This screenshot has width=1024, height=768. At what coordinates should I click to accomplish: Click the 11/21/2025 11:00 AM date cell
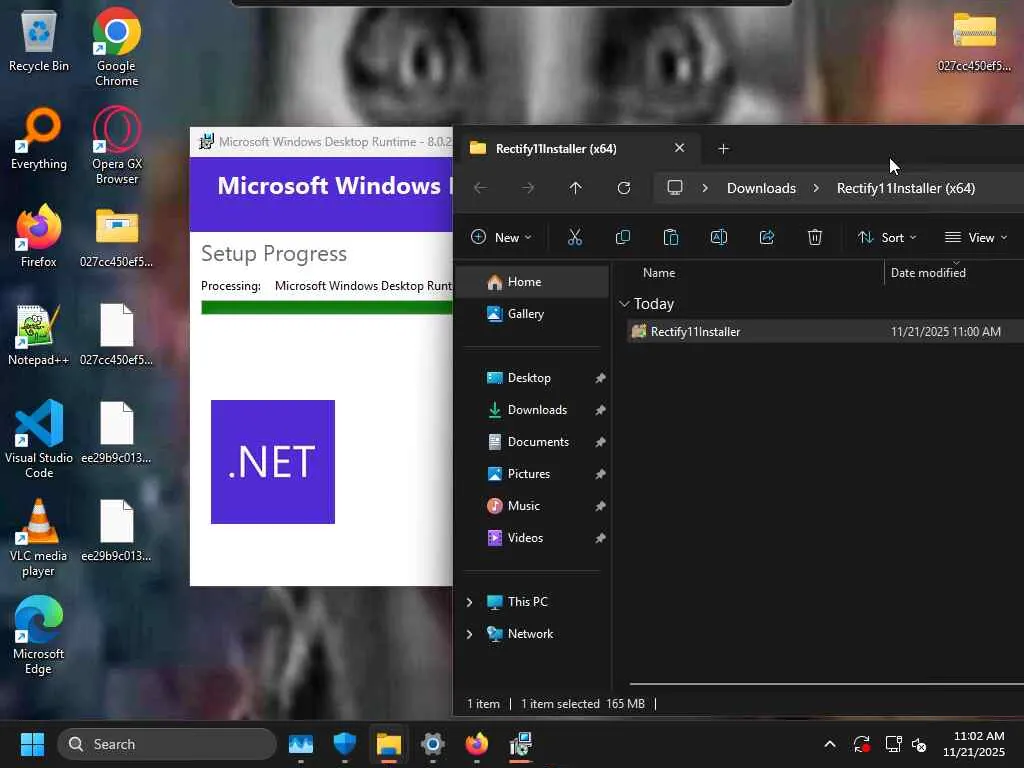tap(946, 332)
